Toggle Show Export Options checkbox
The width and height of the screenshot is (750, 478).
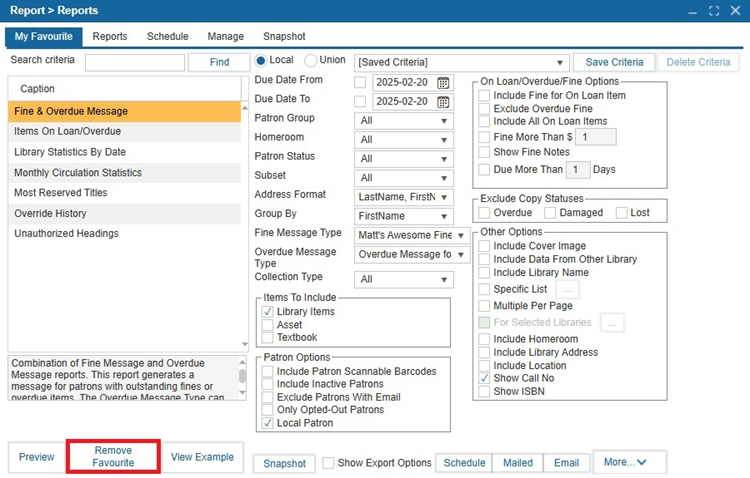(328, 463)
